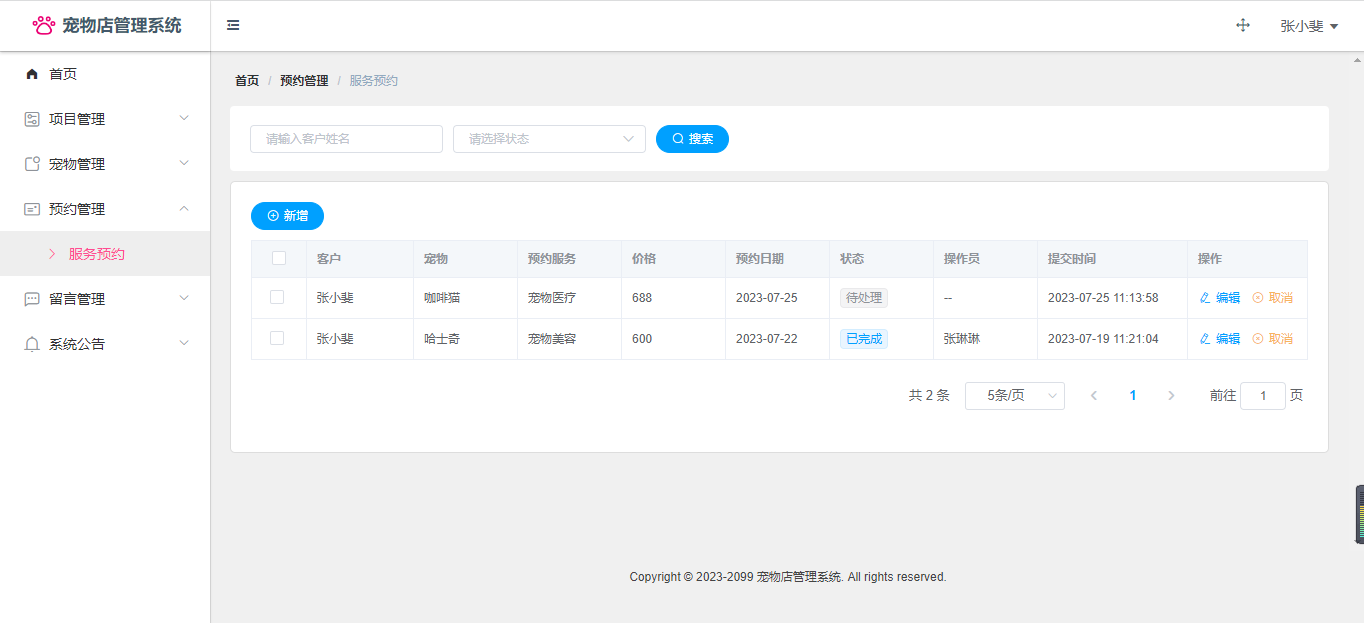The image size is (1364, 623).
Task: Select all rows via header checkbox
Action: [279, 258]
